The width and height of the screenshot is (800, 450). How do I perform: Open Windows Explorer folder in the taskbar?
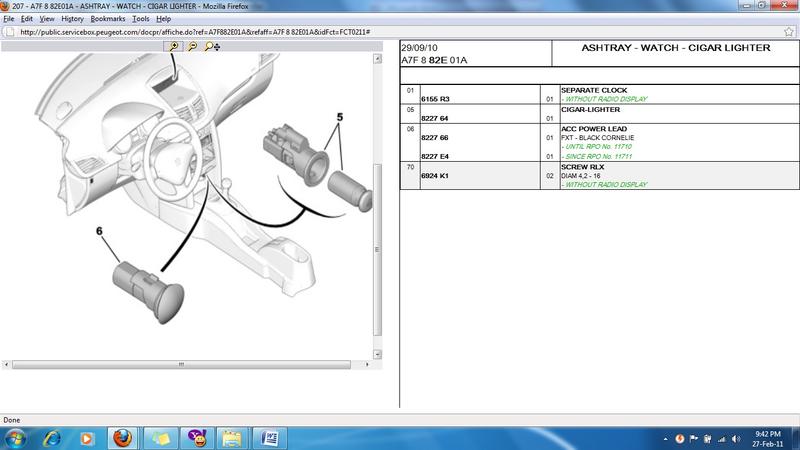tap(232, 438)
